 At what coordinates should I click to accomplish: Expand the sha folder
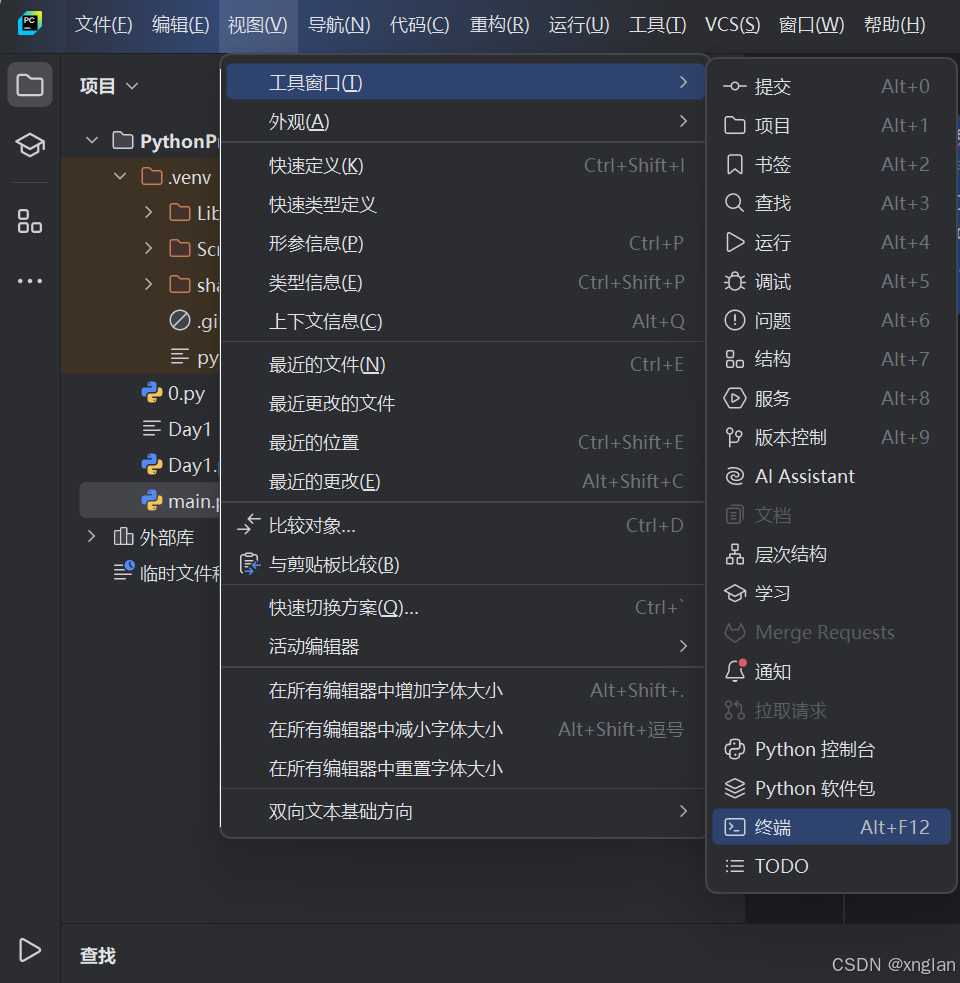(149, 284)
